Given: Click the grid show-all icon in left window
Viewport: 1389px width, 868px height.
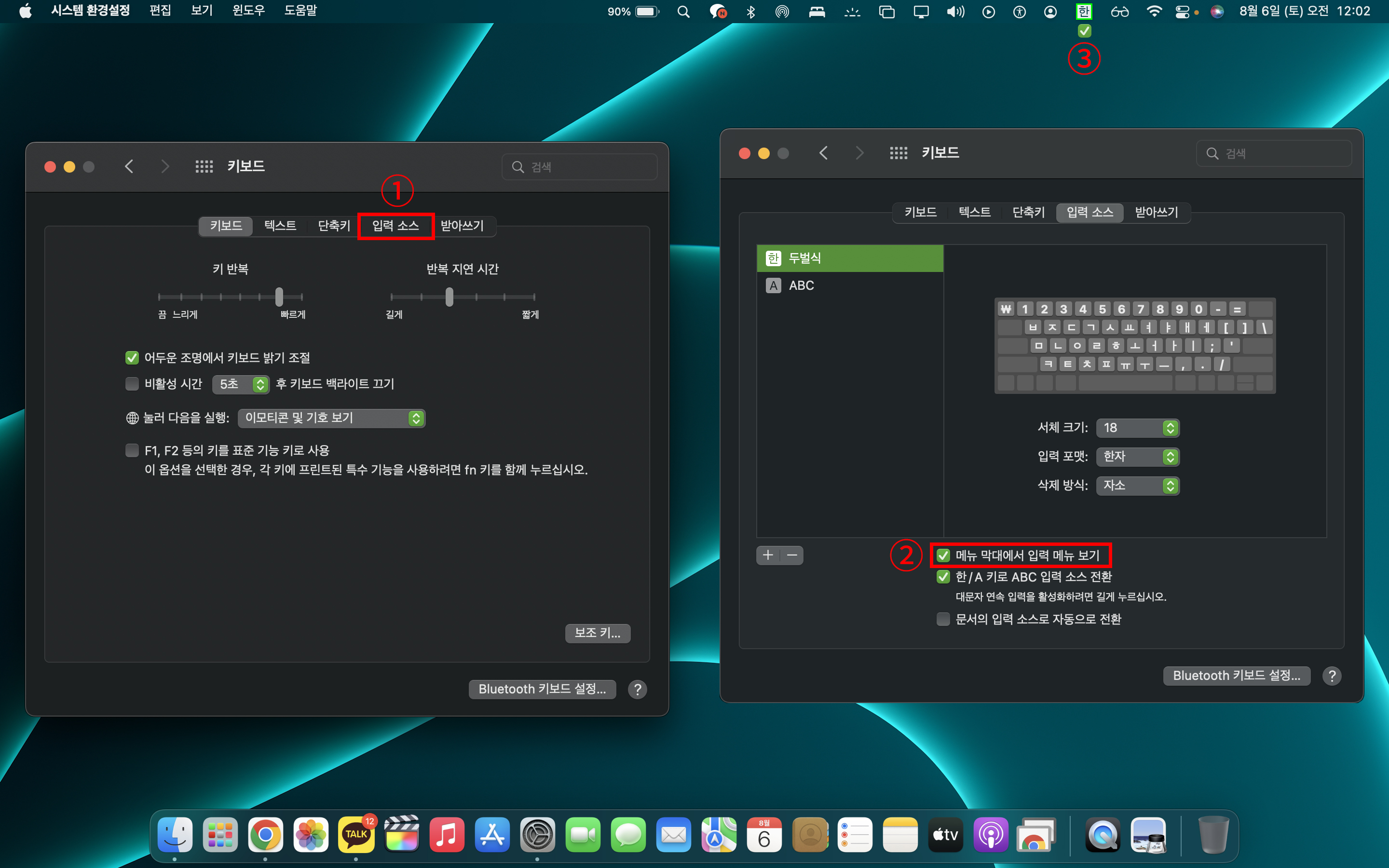Looking at the screenshot, I should click(x=204, y=166).
